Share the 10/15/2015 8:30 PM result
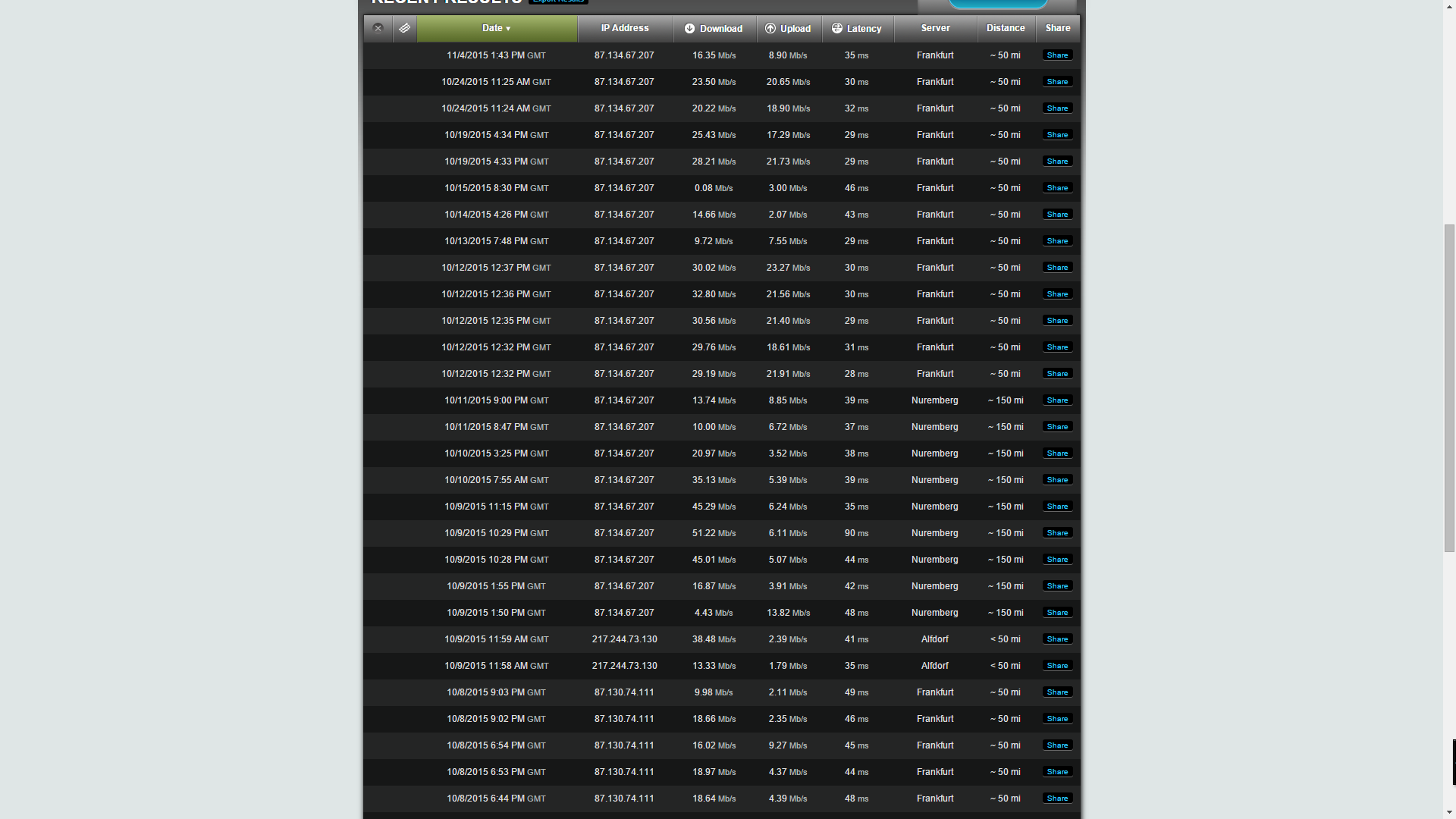This screenshot has height=819, width=1456. pos(1057,188)
